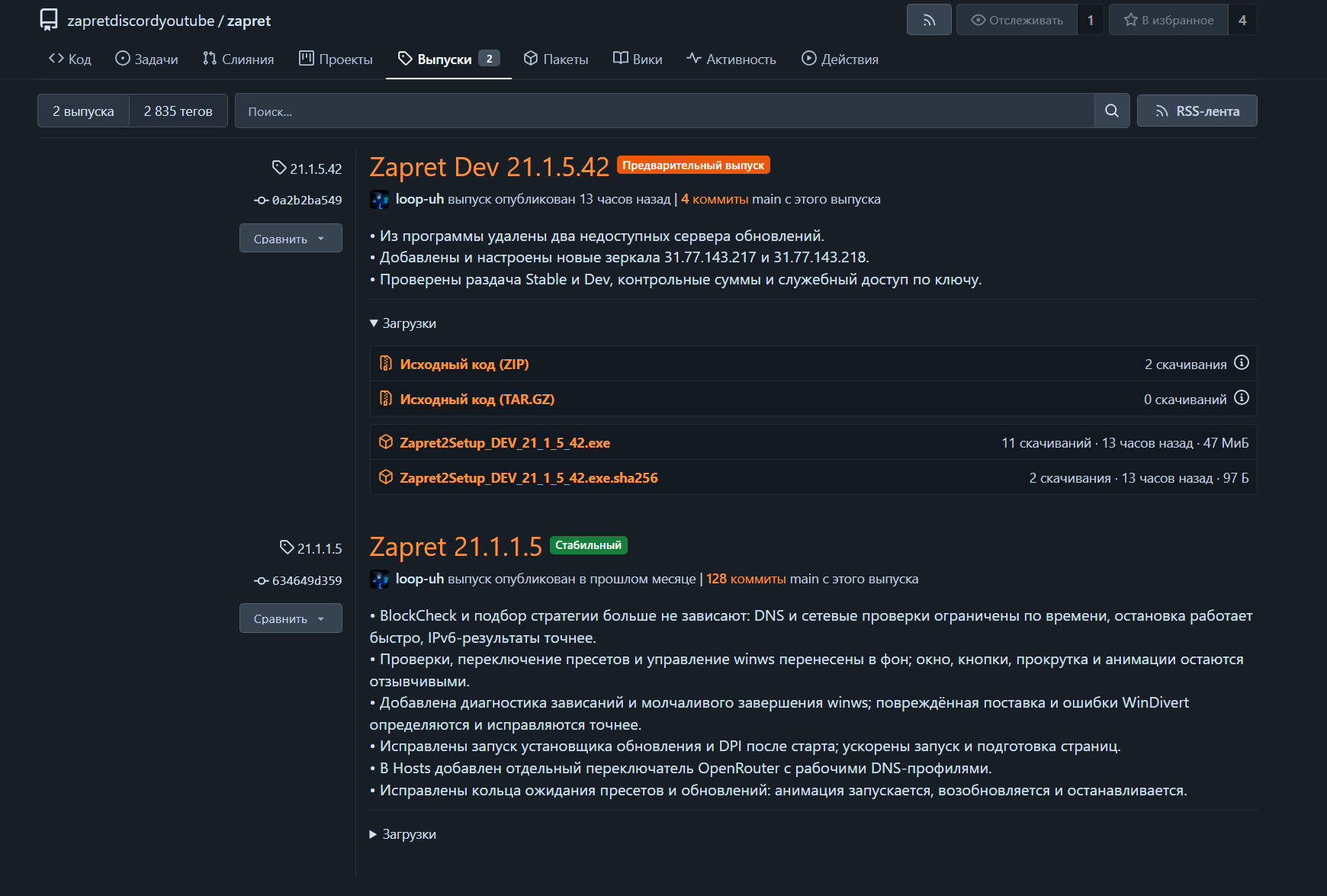
Task: Open loop-uh profile in Zapret 21.1.1.5 release
Action: tap(419, 579)
